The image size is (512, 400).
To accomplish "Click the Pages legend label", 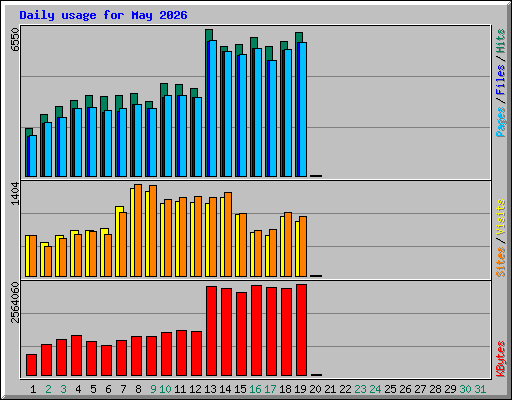I will click(501, 122).
